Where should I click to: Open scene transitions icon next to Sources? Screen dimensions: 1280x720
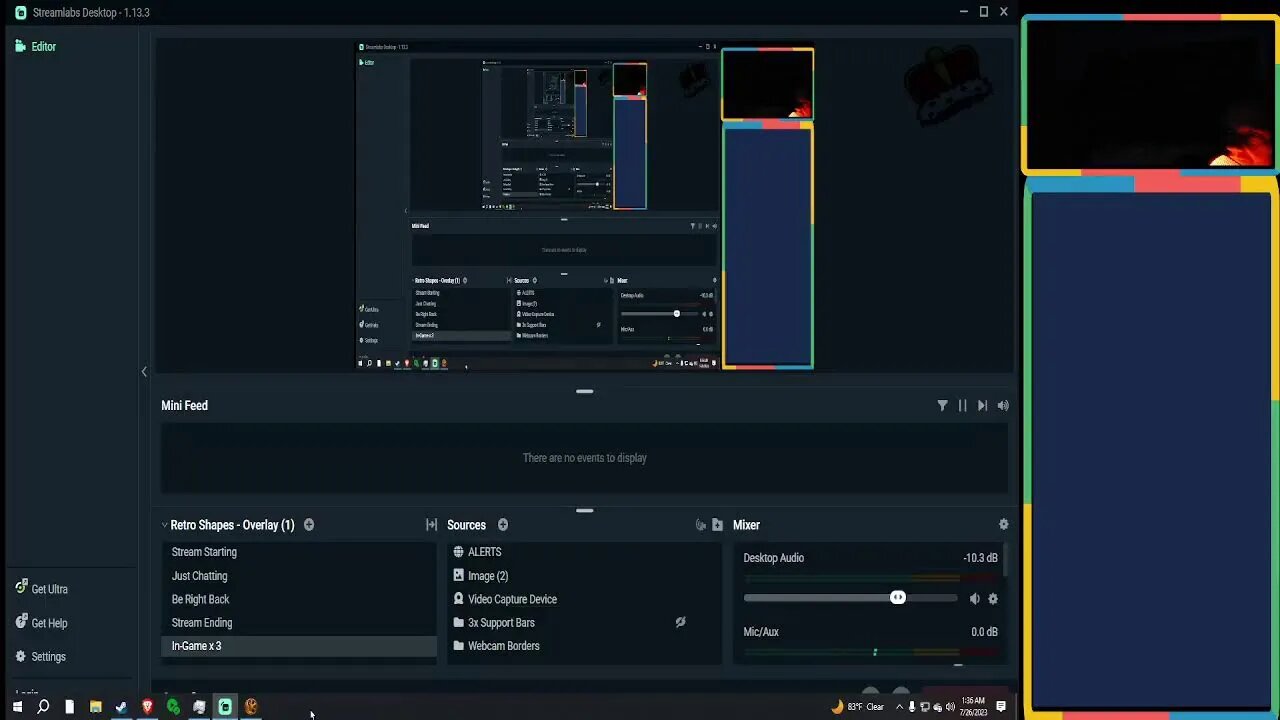point(432,525)
